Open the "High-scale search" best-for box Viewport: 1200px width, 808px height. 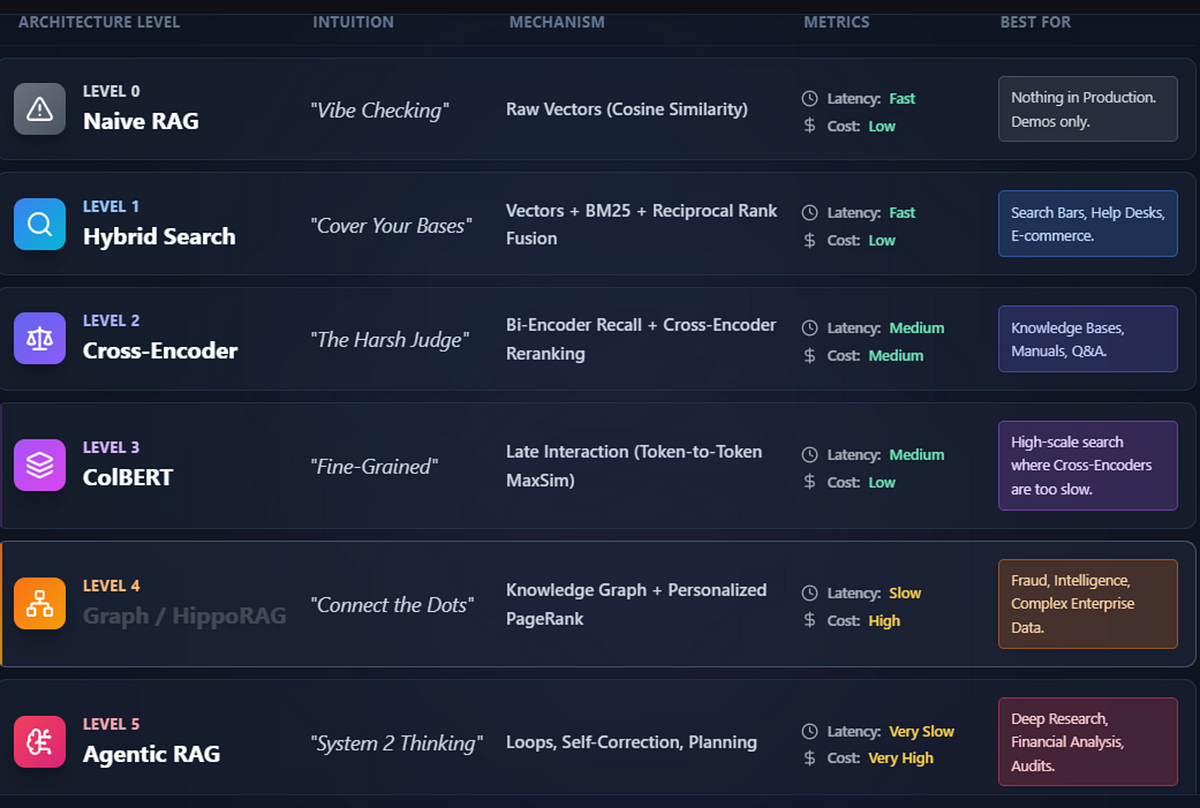(1088, 466)
